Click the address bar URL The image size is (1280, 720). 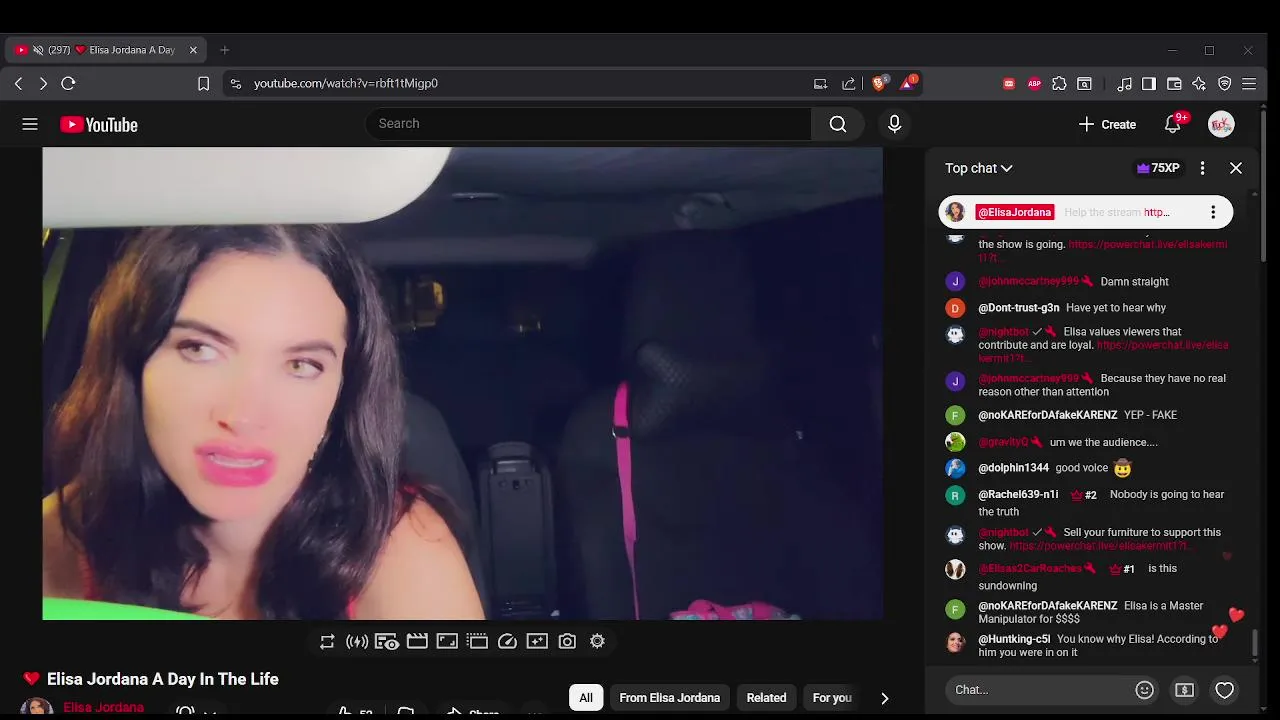pos(346,84)
